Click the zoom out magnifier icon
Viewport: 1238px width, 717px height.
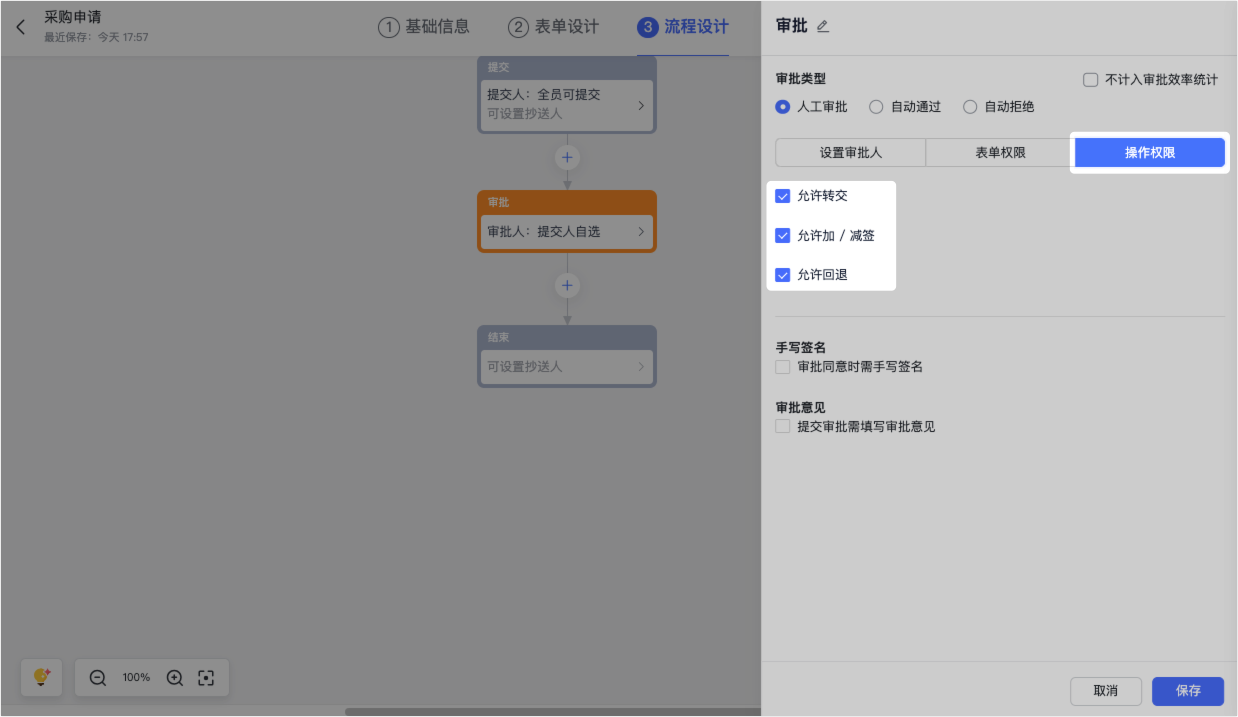click(98, 678)
